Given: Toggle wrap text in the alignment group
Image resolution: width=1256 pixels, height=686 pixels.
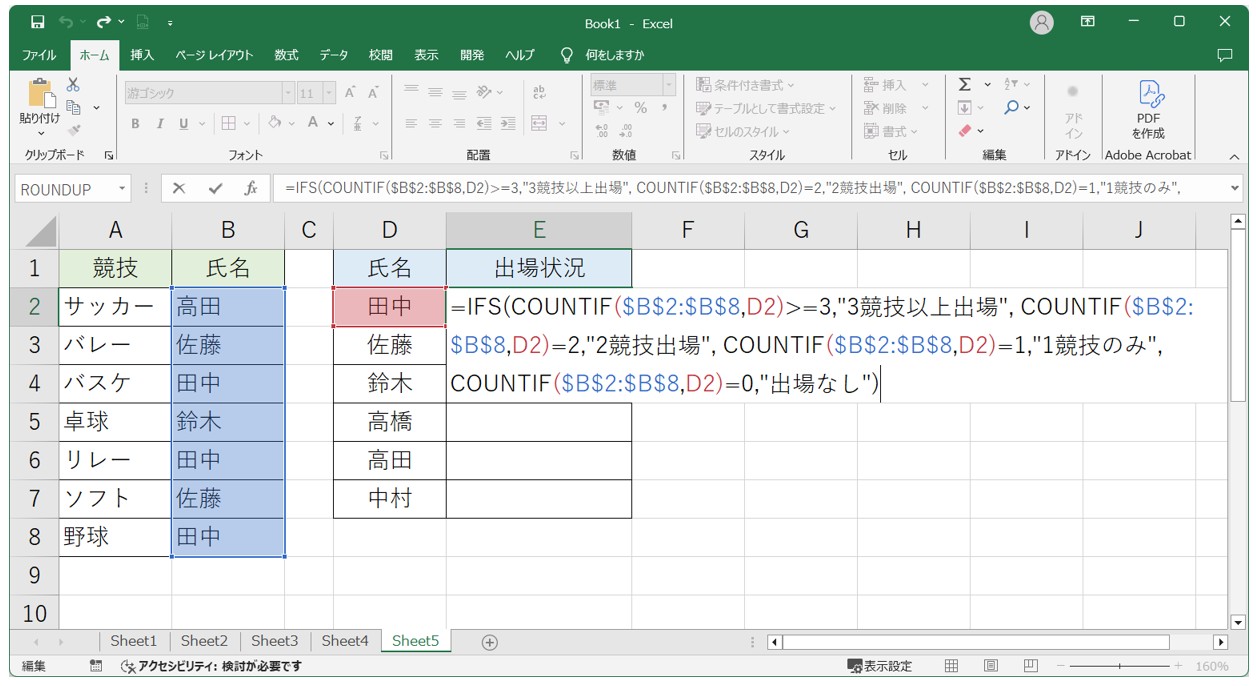Looking at the screenshot, I should point(539,91).
